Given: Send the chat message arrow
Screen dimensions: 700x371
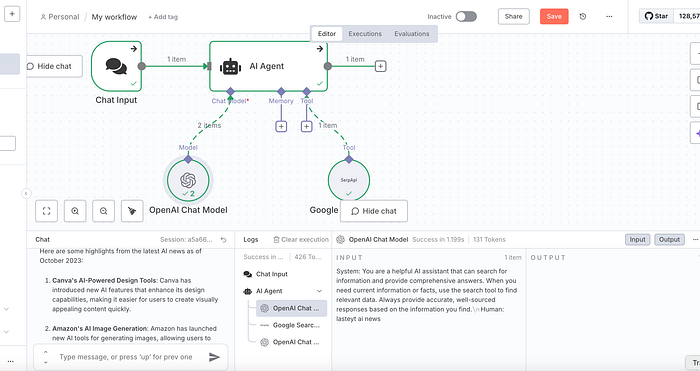Looking at the screenshot, I should (x=214, y=357).
